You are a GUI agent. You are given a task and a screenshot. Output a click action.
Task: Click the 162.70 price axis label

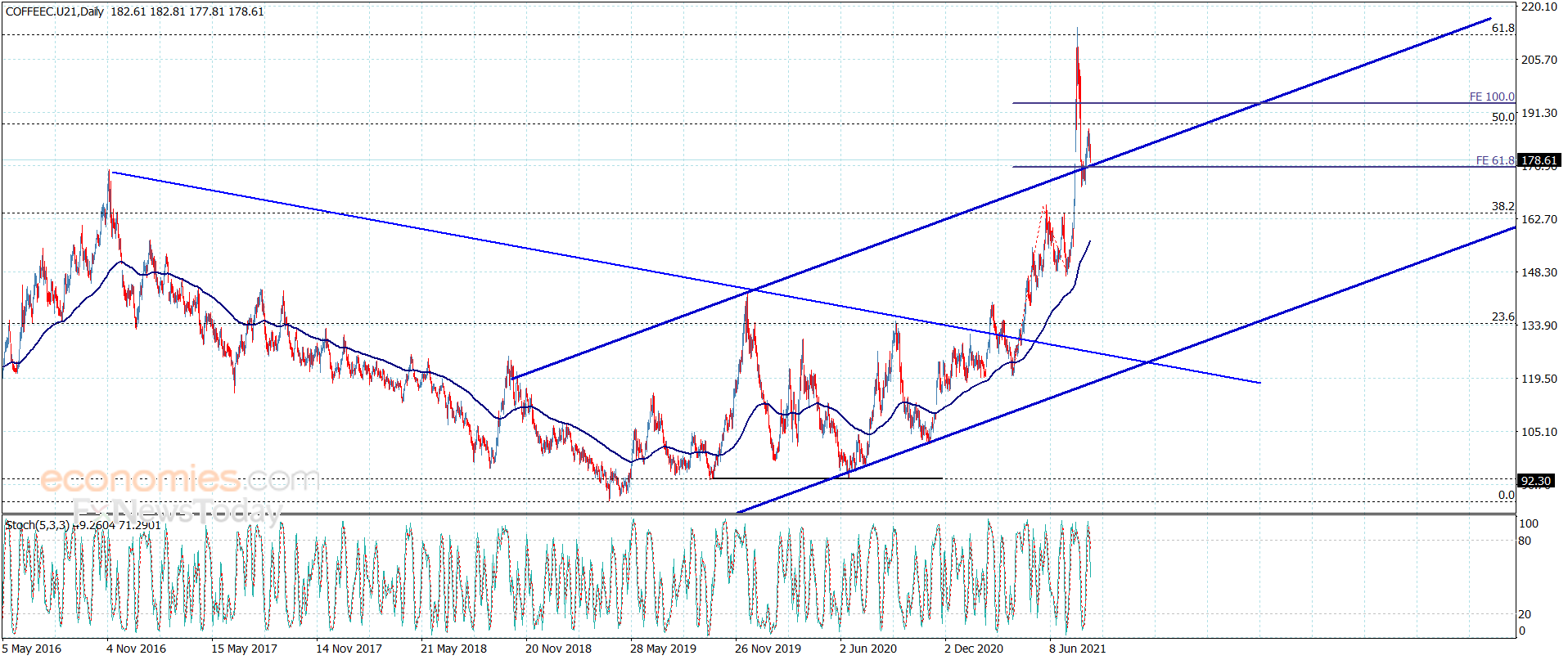click(1539, 219)
